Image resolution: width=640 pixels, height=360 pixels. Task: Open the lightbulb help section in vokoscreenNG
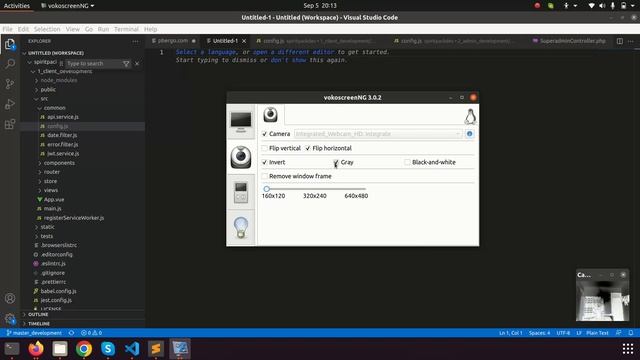(x=241, y=228)
